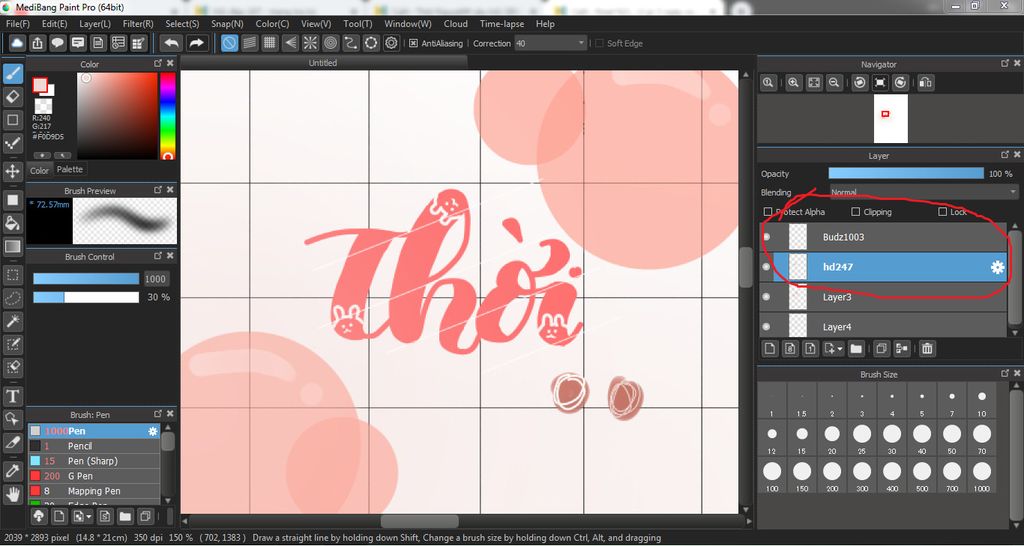
Task: Enable the layer Lock checkbox
Action: [x=942, y=212]
